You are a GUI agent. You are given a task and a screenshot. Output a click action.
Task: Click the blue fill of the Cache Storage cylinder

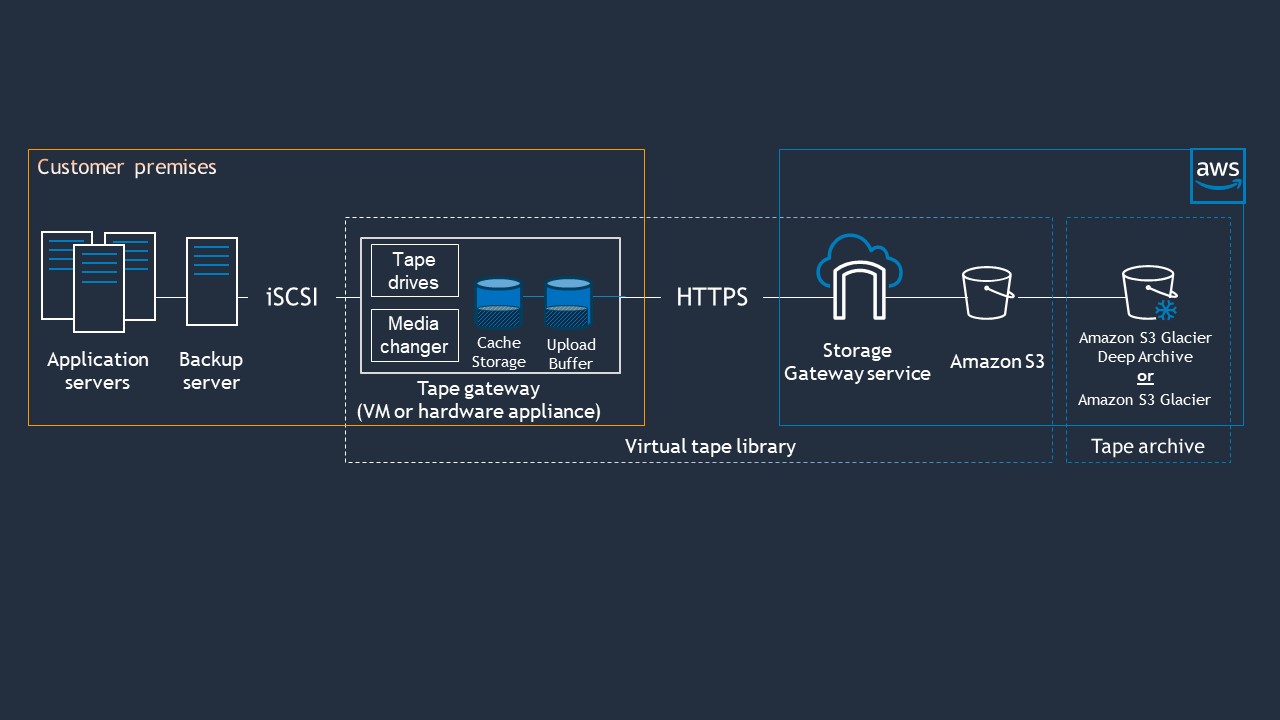pyautogui.click(x=498, y=292)
